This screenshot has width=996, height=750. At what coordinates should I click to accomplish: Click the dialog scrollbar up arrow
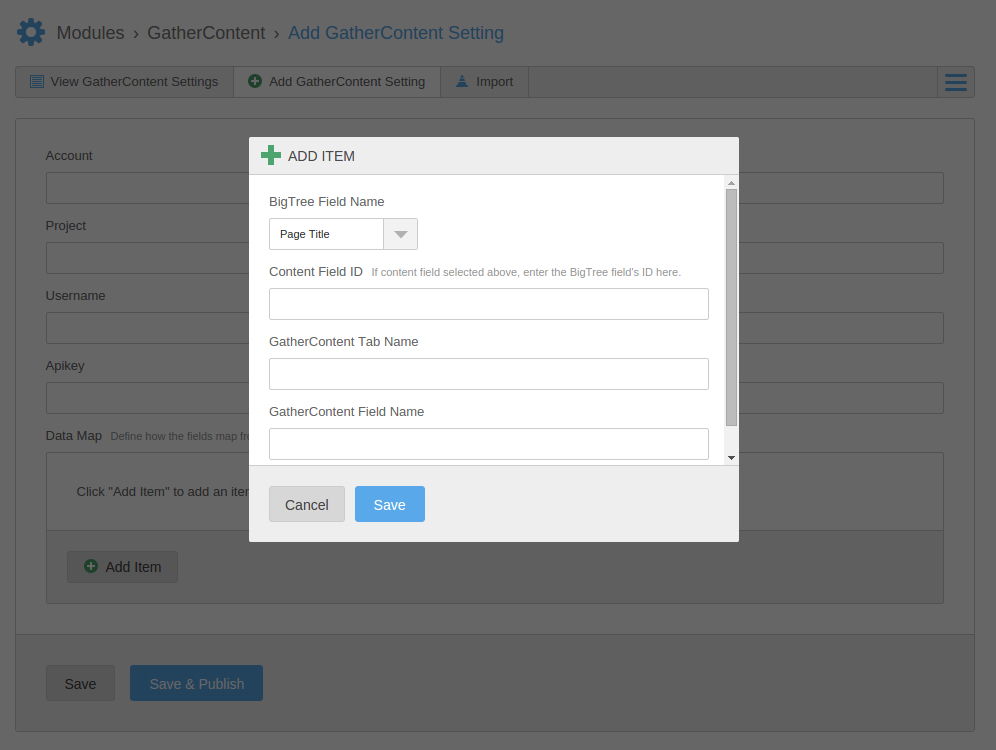point(731,183)
